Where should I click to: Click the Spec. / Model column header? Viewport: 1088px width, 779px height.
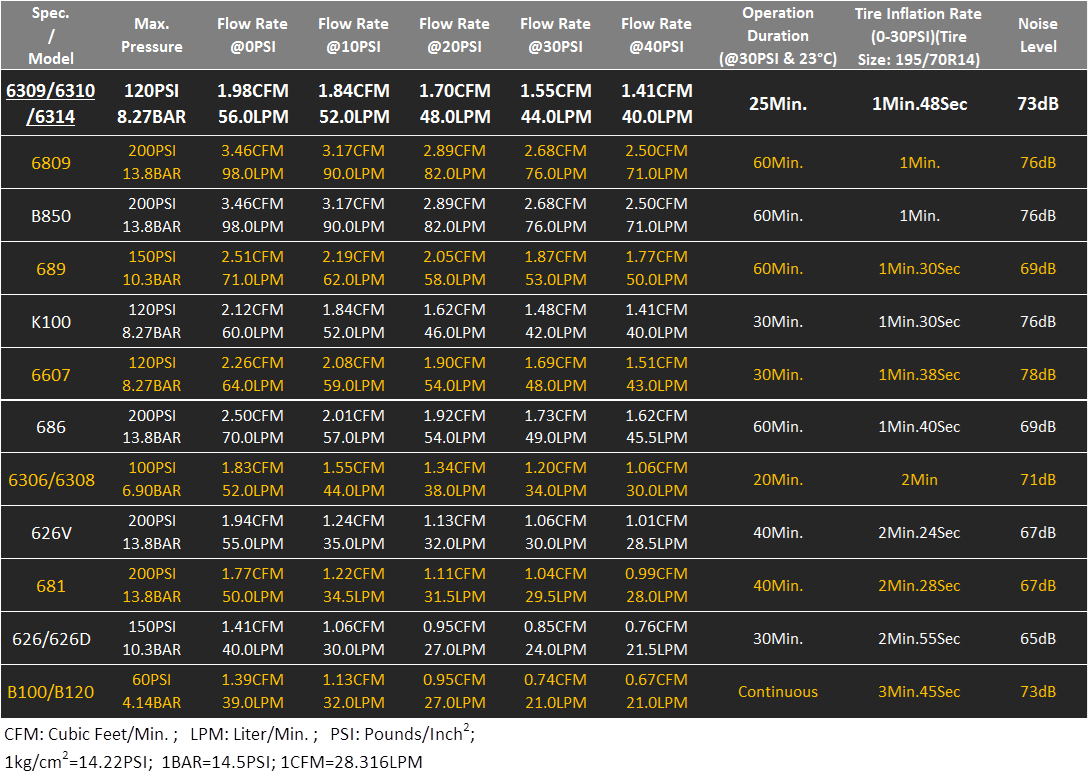[x=51, y=35]
